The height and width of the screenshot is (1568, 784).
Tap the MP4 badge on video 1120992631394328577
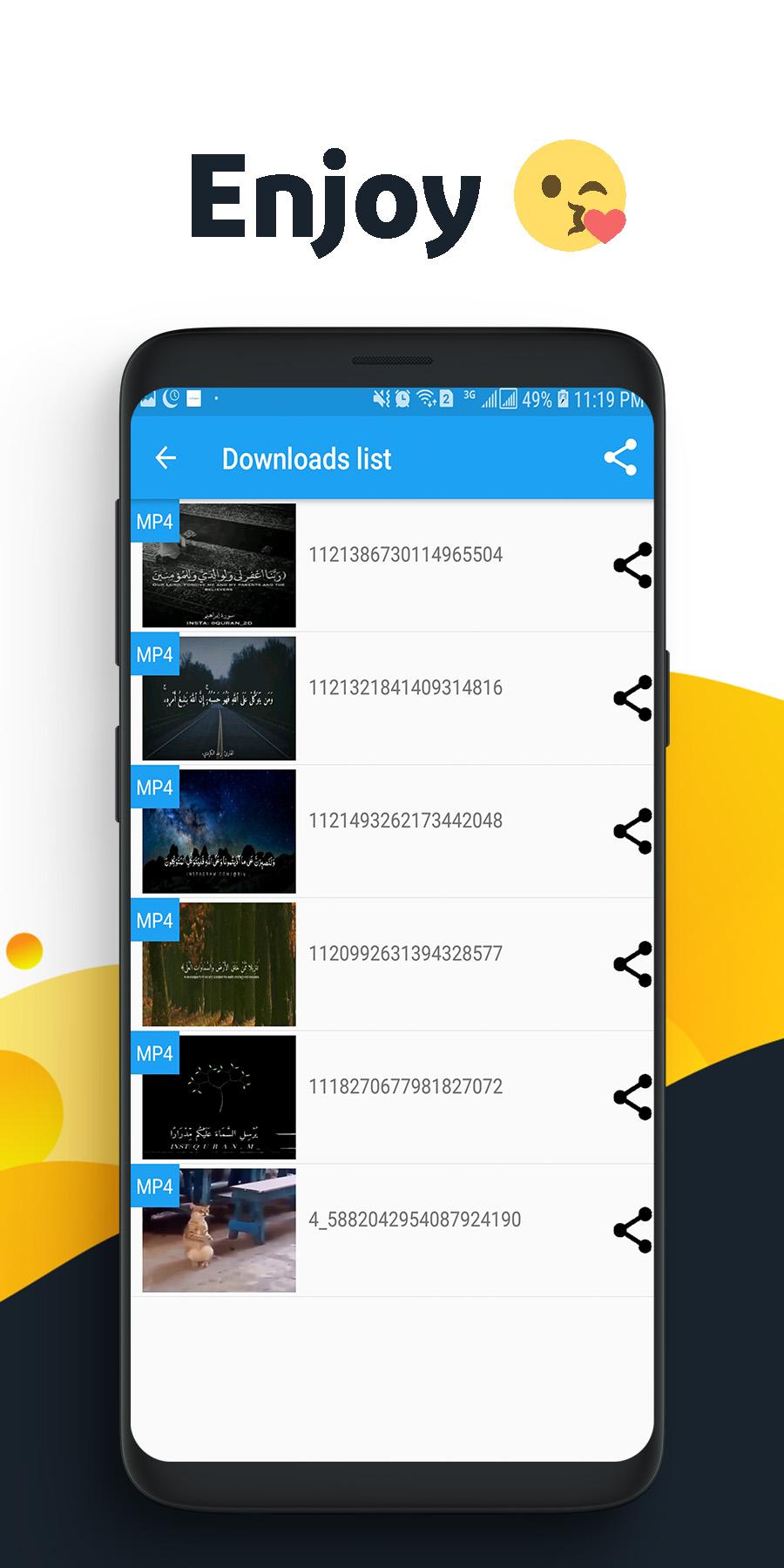(x=155, y=921)
